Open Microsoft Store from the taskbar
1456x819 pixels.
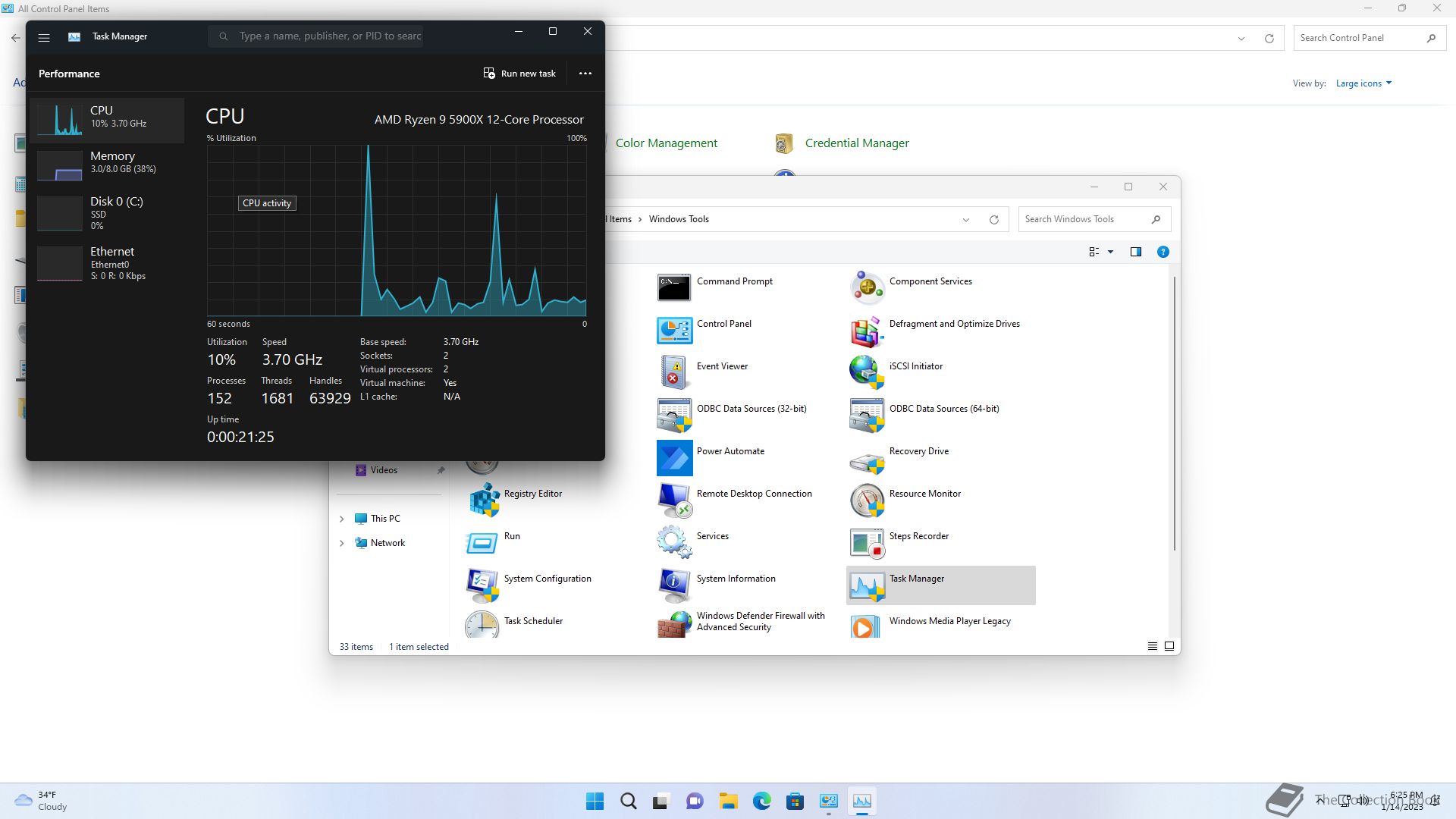(x=795, y=801)
